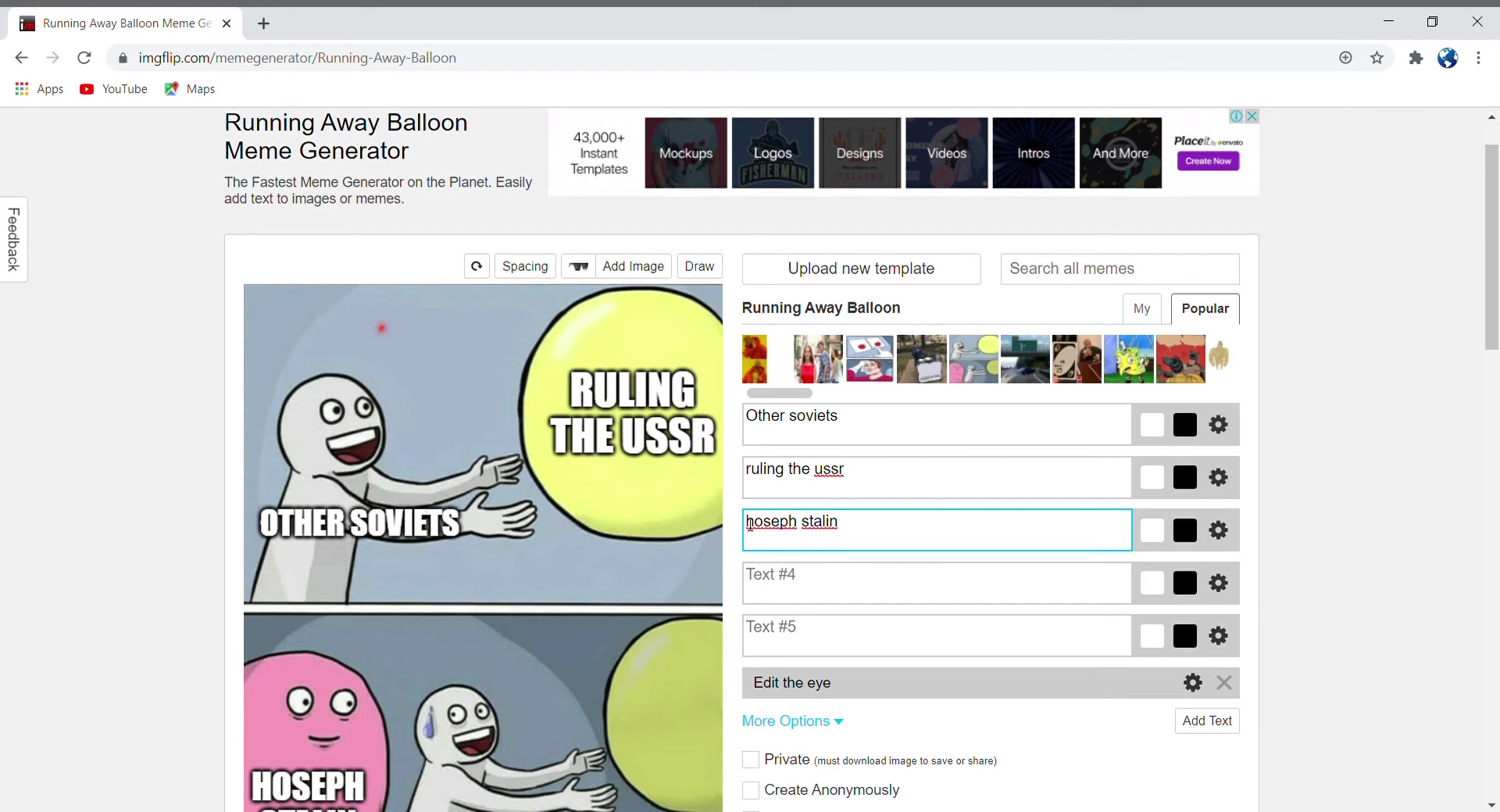Click Upload new template button
This screenshot has width=1500, height=812.
[x=861, y=269]
